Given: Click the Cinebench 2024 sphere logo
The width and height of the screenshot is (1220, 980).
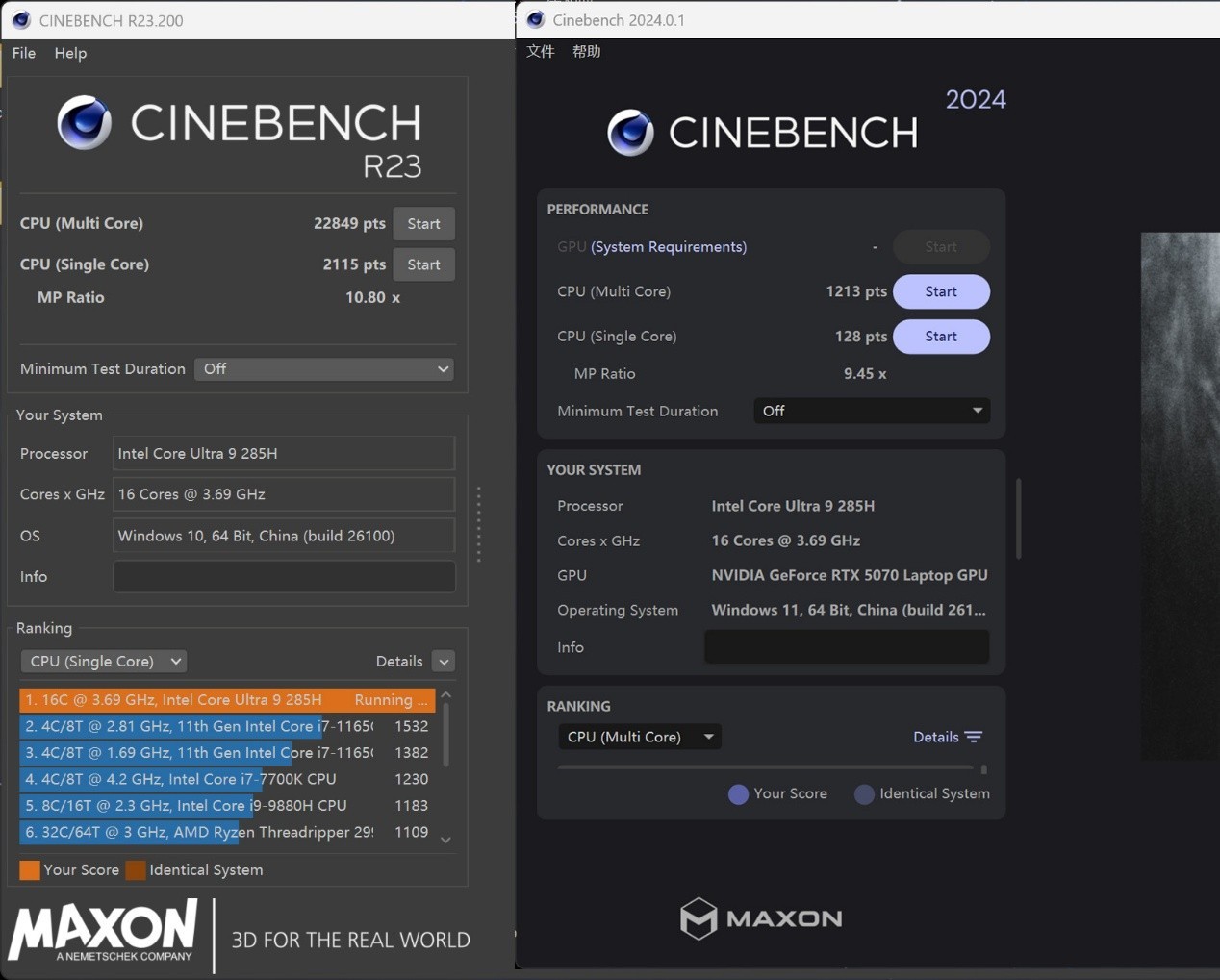Looking at the screenshot, I should (x=631, y=133).
